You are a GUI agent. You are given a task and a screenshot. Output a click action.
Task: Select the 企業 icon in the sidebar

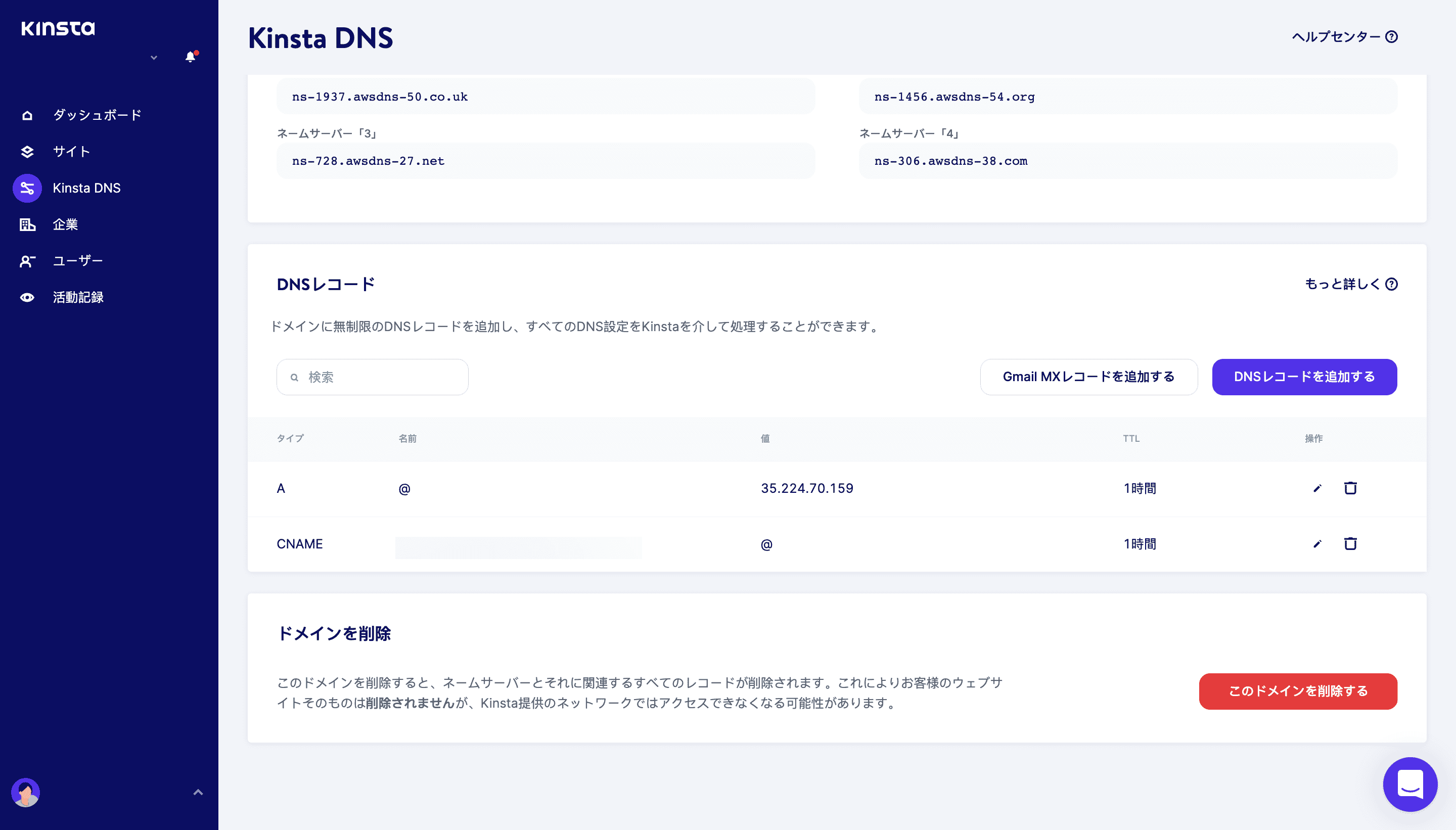pyautogui.click(x=27, y=224)
